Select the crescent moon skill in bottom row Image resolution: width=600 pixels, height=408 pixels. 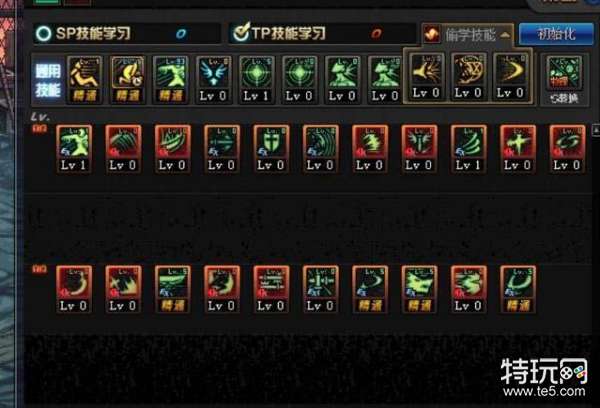[74, 289]
